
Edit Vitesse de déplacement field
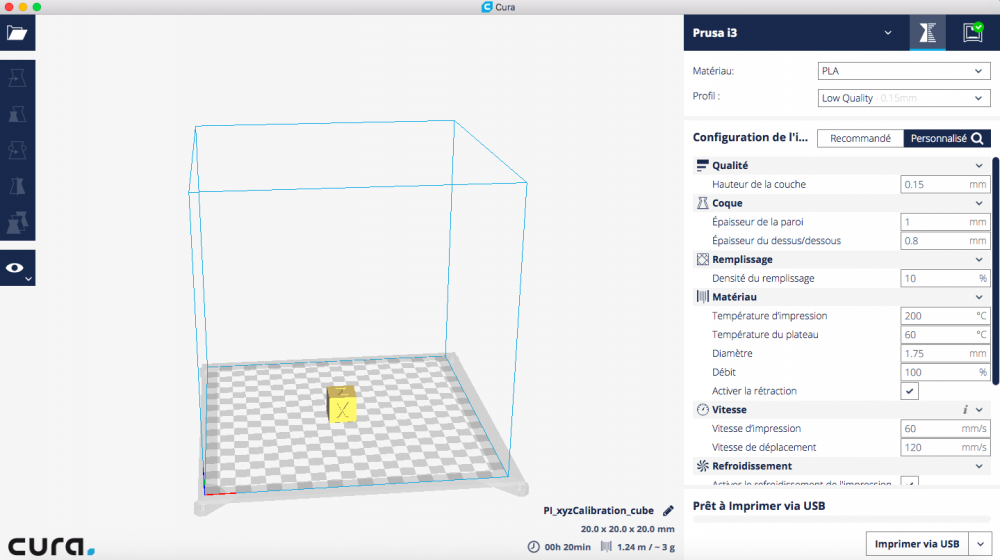(x=945, y=447)
